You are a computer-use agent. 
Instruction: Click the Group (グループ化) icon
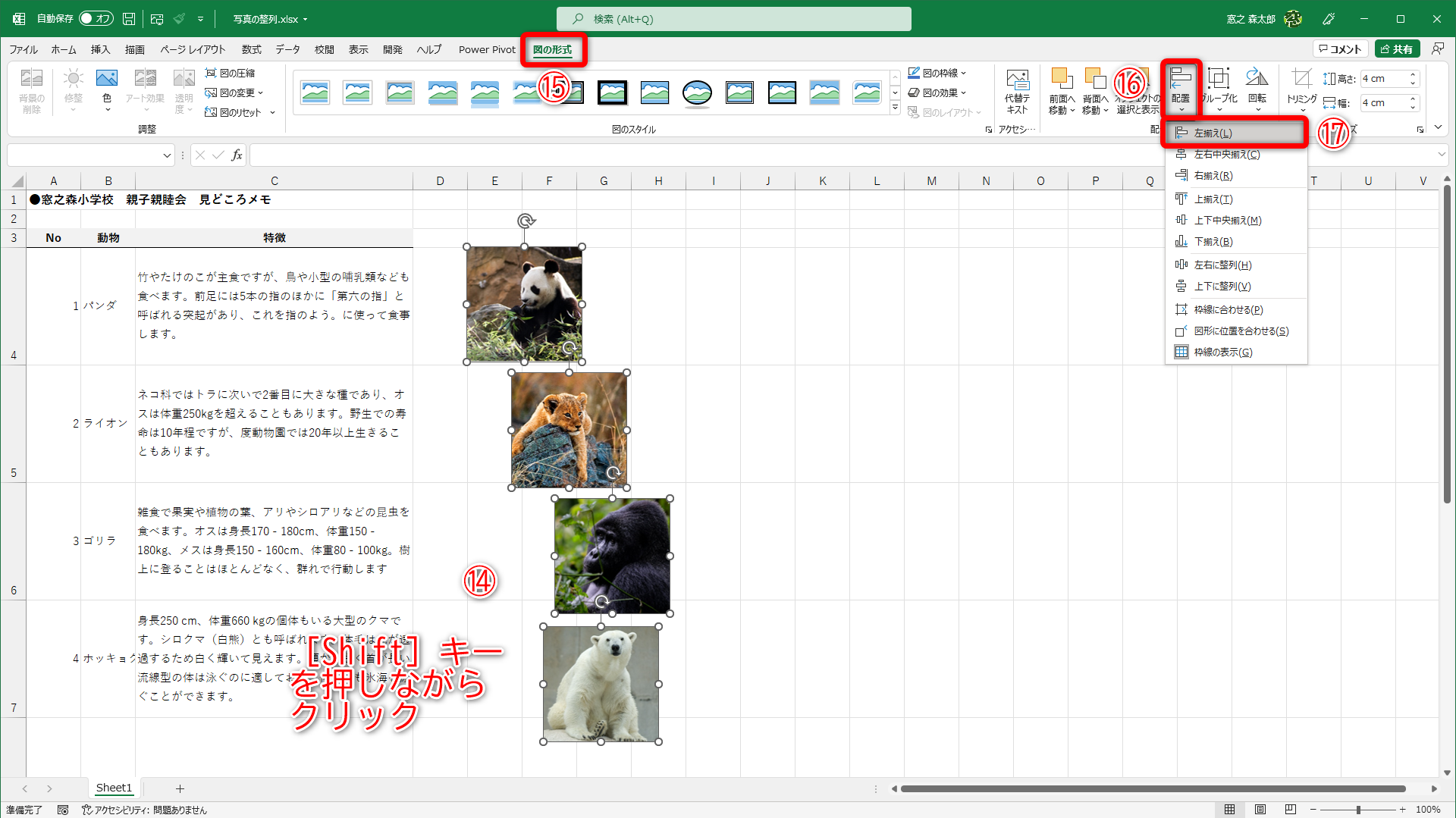coord(1219,87)
